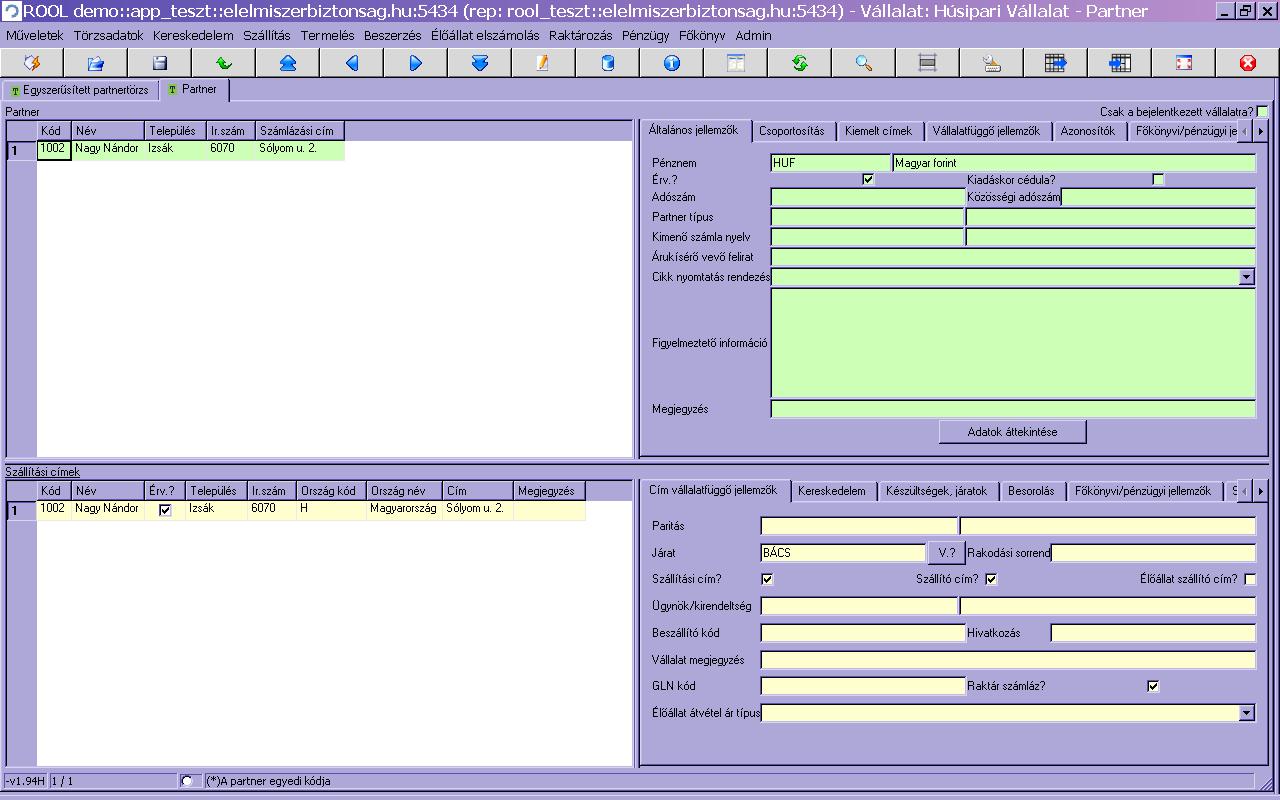Jump to first record with double up arrow
Image resolution: width=1280 pixels, height=800 pixels.
click(x=288, y=63)
